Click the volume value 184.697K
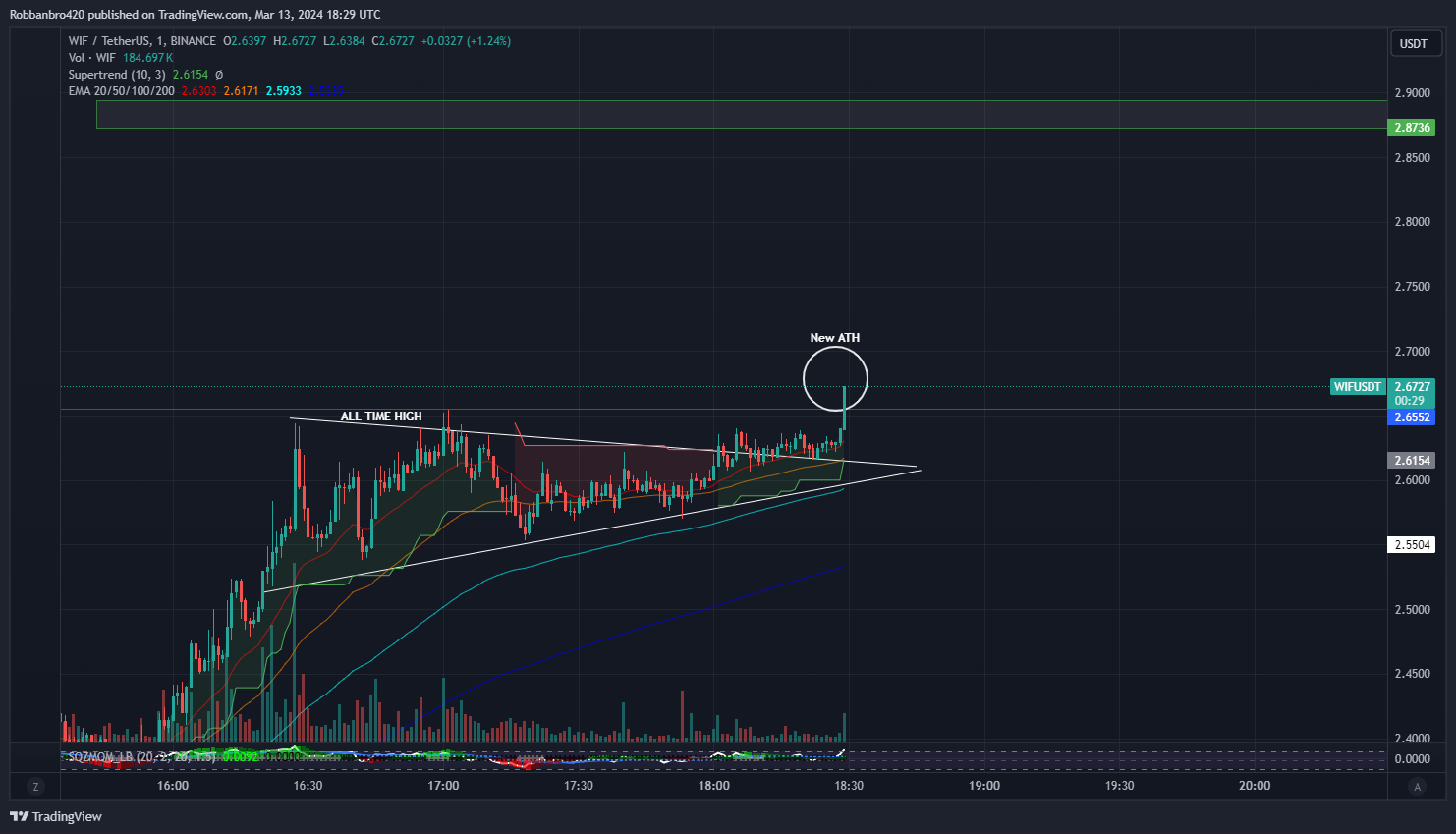 tap(148, 58)
